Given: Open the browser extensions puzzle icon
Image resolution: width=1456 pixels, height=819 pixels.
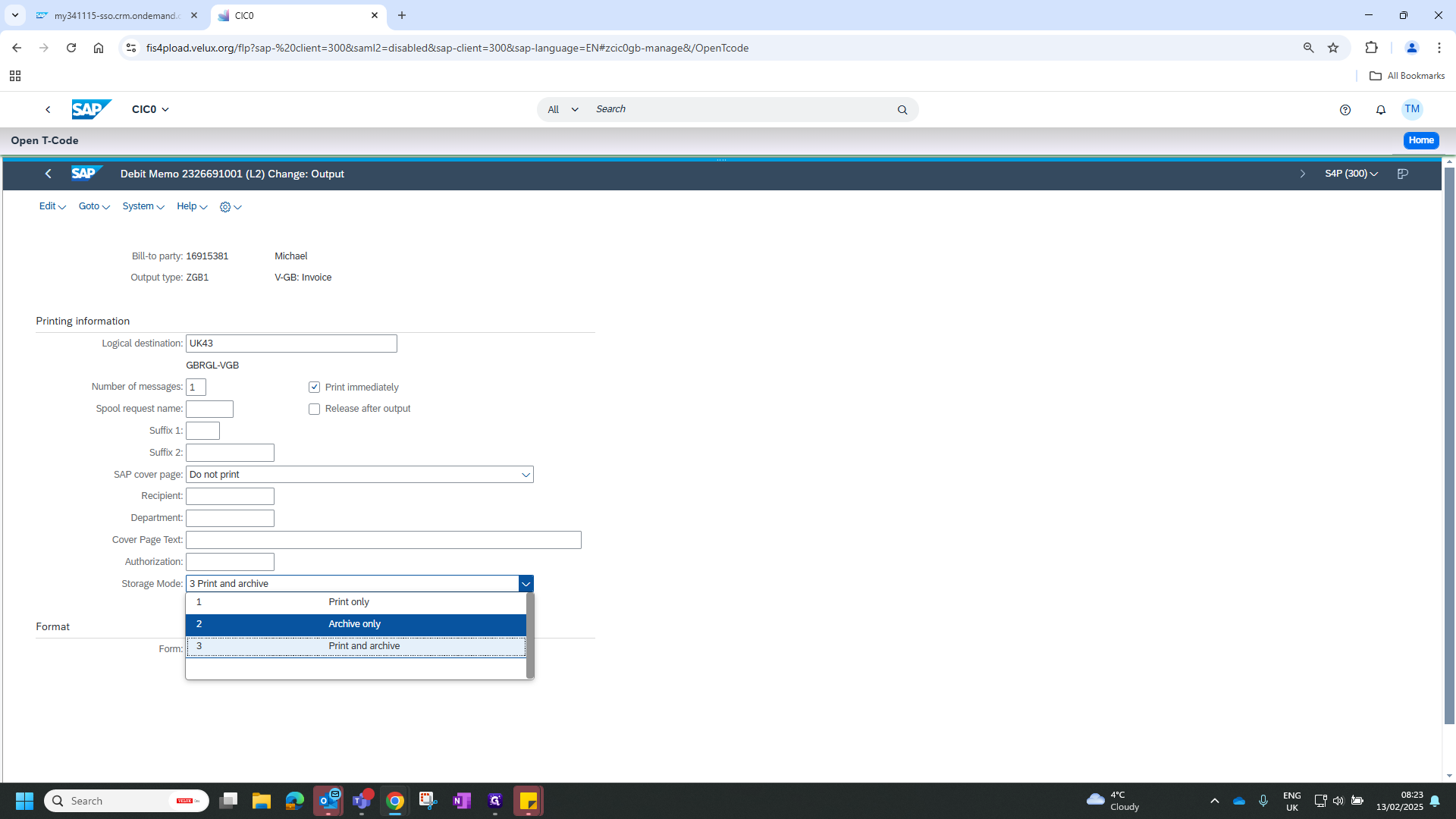Looking at the screenshot, I should click(1371, 48).
